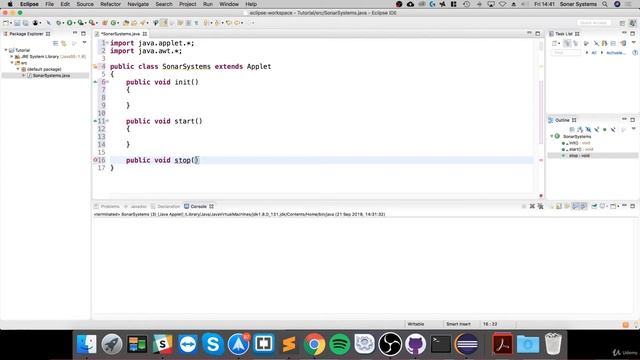Click the All working set link in Task List
The width and height of the screenshot is (640, 360).
tap(594, 53)
